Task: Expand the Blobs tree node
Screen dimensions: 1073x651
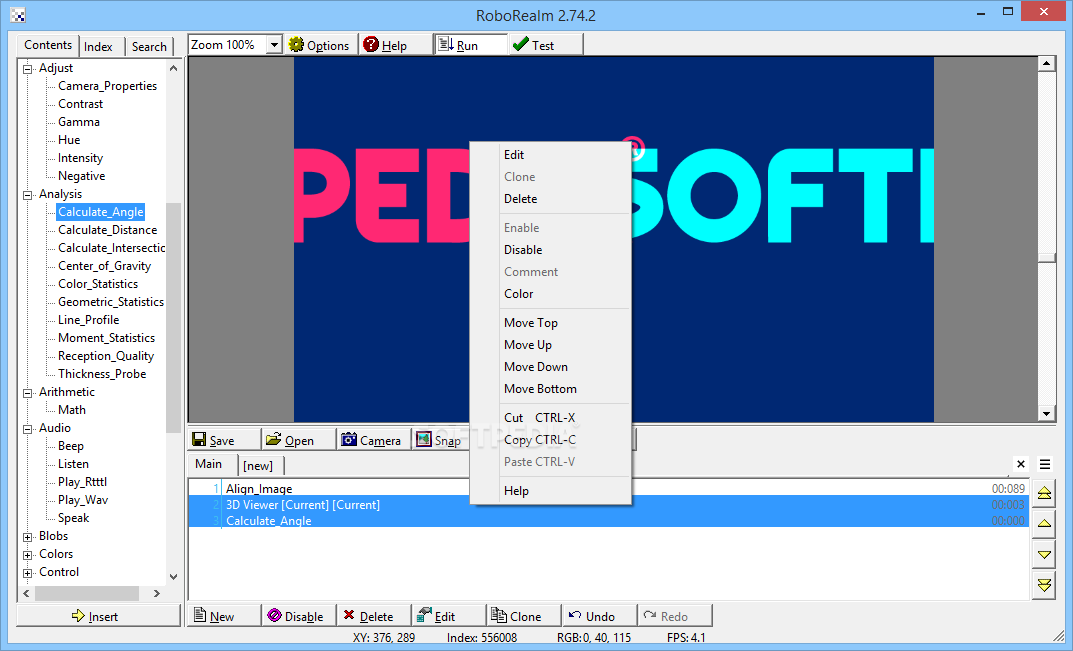Action: tap(28, 537)
